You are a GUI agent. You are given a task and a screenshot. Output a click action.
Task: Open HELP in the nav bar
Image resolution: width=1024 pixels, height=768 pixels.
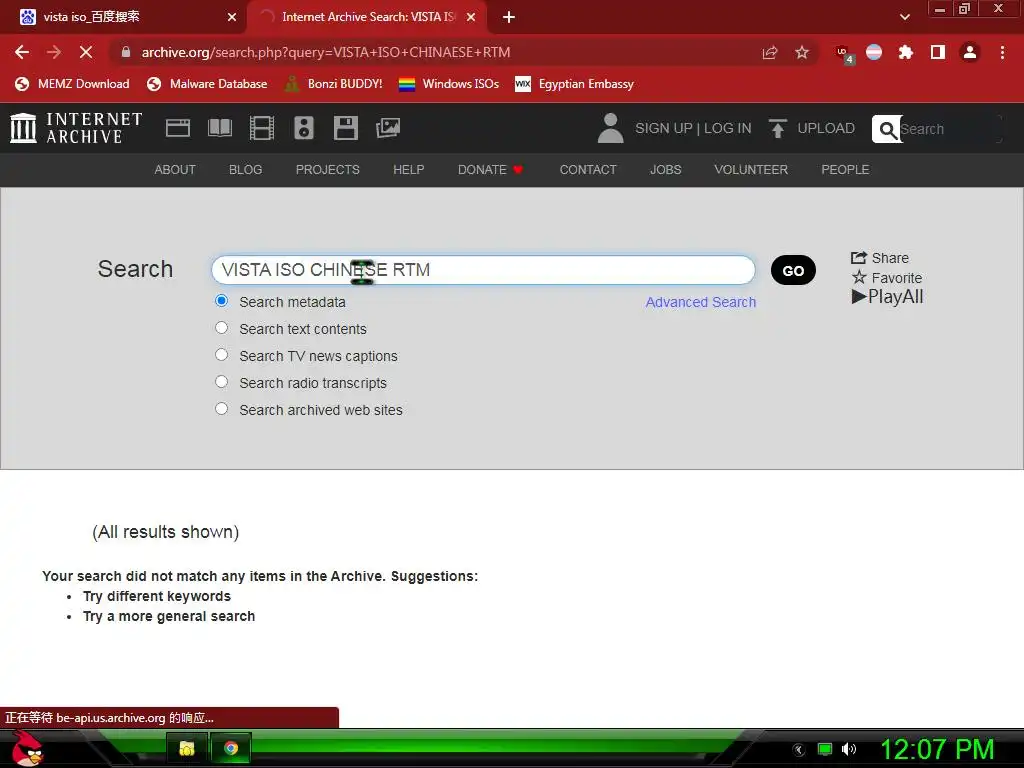click(x=409, y=170)
